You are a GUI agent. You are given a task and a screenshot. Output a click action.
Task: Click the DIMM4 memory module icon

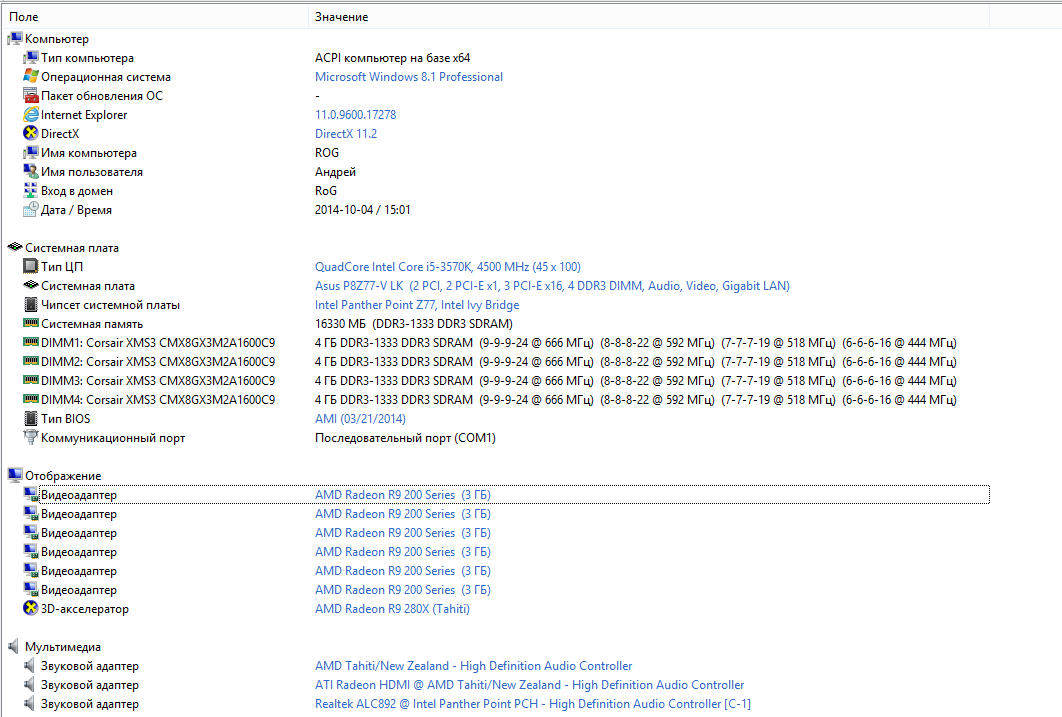30,399
